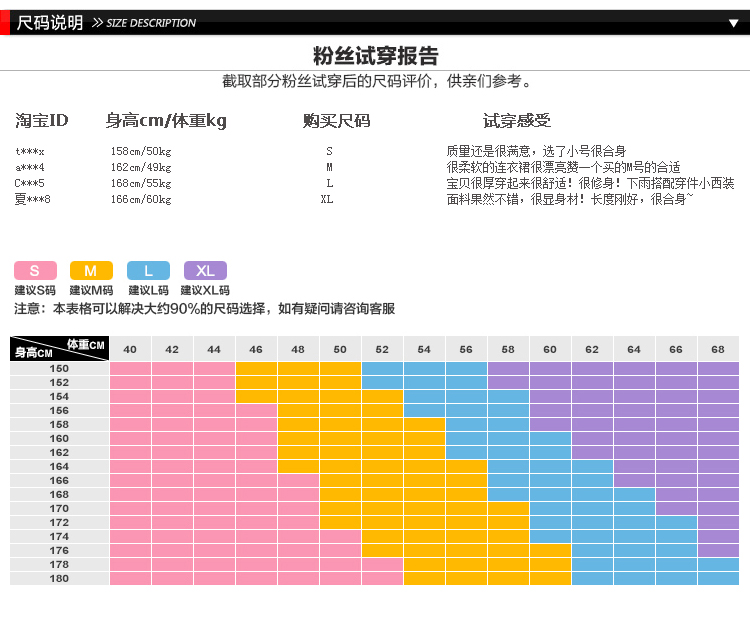The width and height of the screenshot is (750, 630).
Task: Click height row header 150
Action: [x=59, y=368]
